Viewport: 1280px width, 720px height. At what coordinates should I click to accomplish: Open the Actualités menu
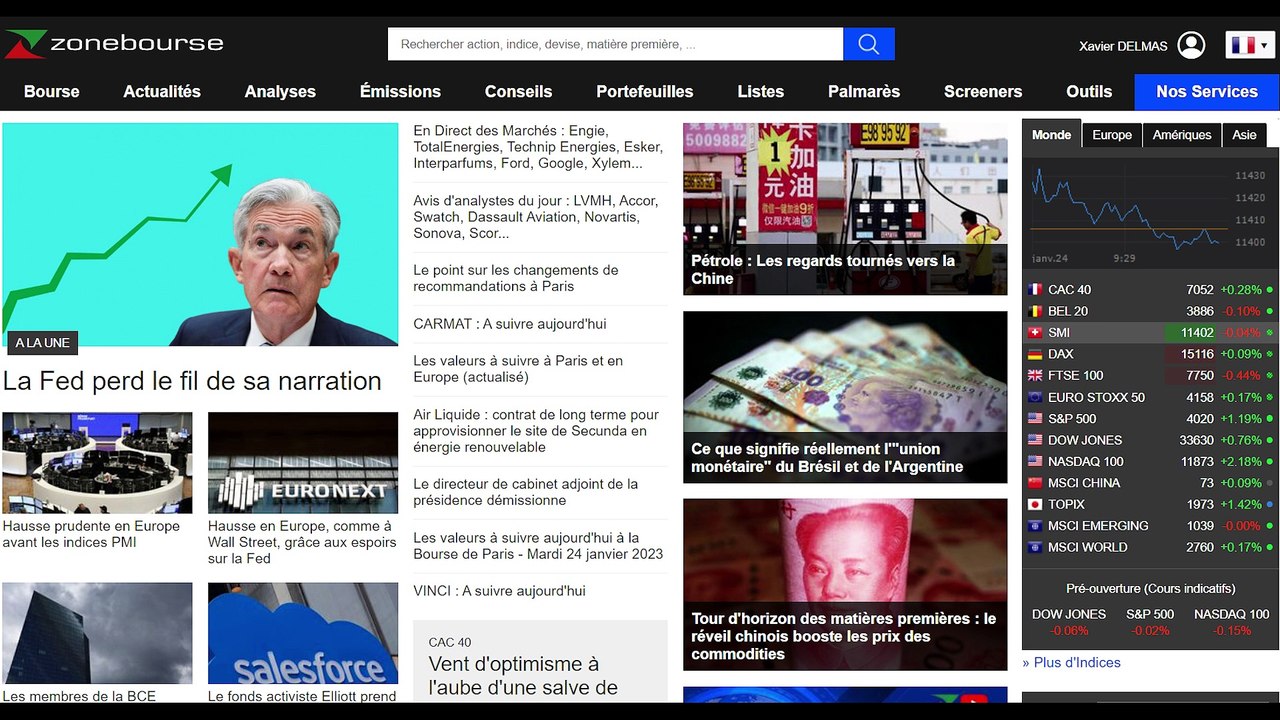point(162,91)
